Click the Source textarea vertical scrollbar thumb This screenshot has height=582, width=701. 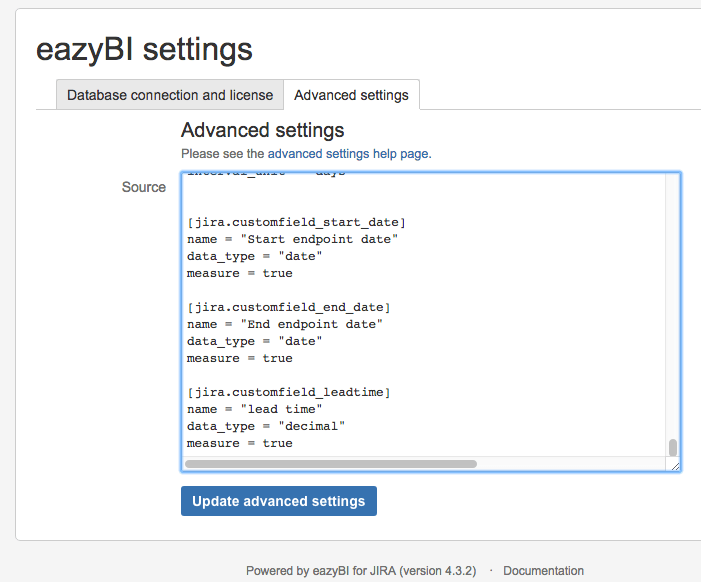673,447
